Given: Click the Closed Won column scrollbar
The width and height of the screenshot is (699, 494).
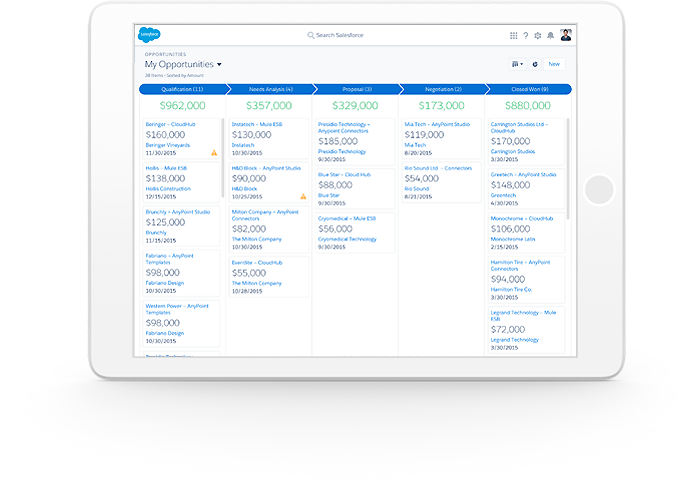Looking at the screenshot, I should pos(567,169).
